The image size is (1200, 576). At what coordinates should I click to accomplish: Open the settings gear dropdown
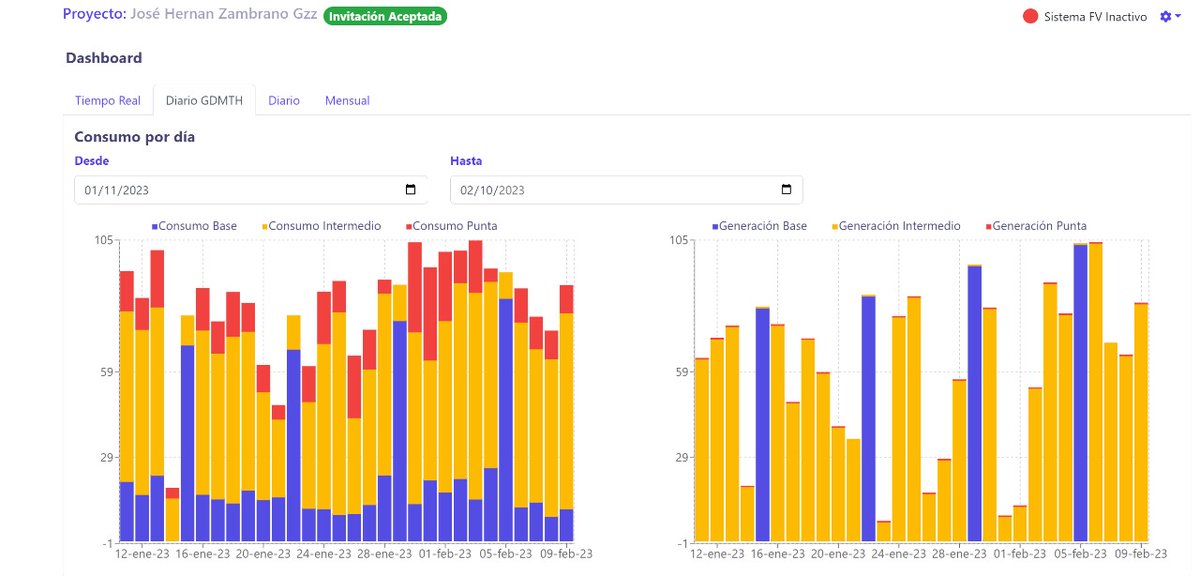[1170, 17]
